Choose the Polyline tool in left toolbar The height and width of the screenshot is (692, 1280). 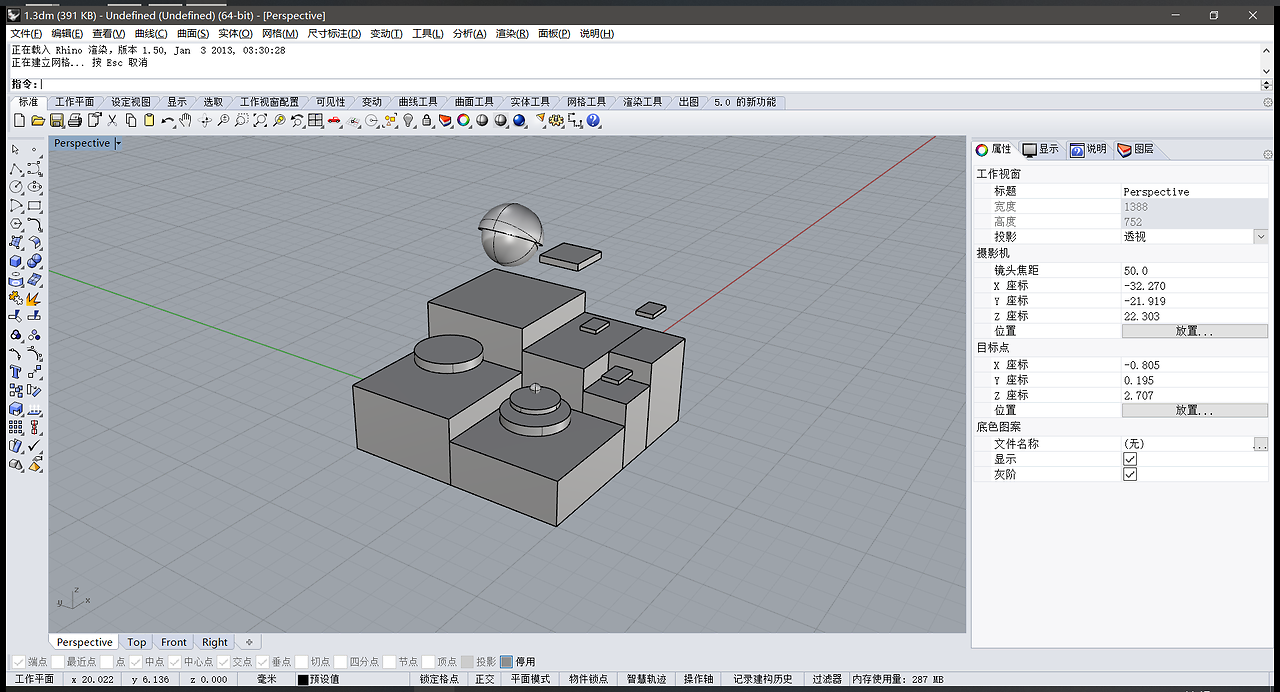click(16, 168)
